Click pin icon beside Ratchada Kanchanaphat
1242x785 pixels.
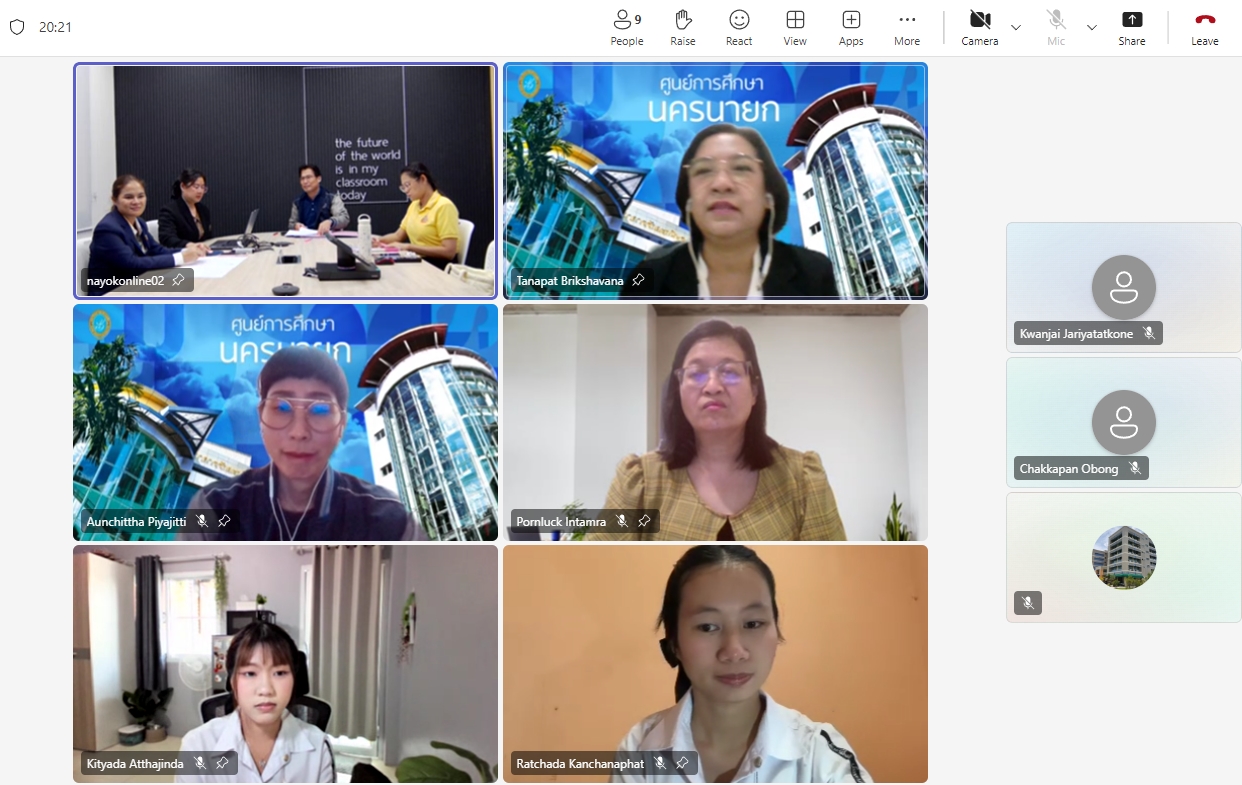click(x=682, y=763)
